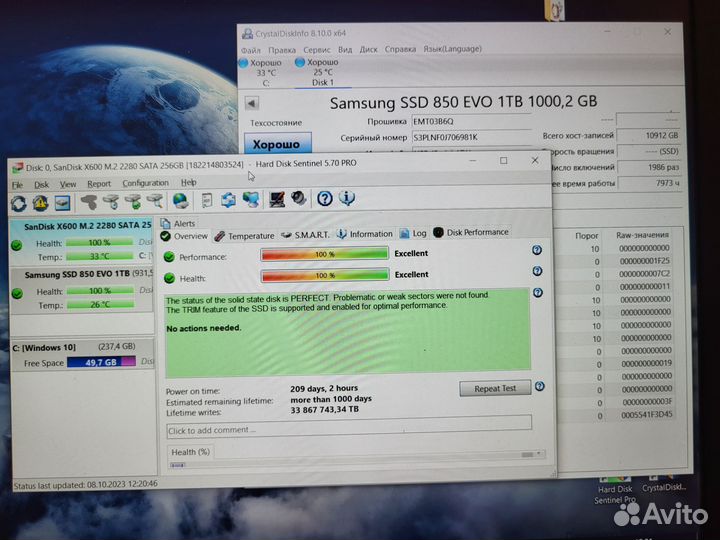Select the C: [Windows 10] partition entry
This screenshot has width=720, height=540.
pos(83,354)
